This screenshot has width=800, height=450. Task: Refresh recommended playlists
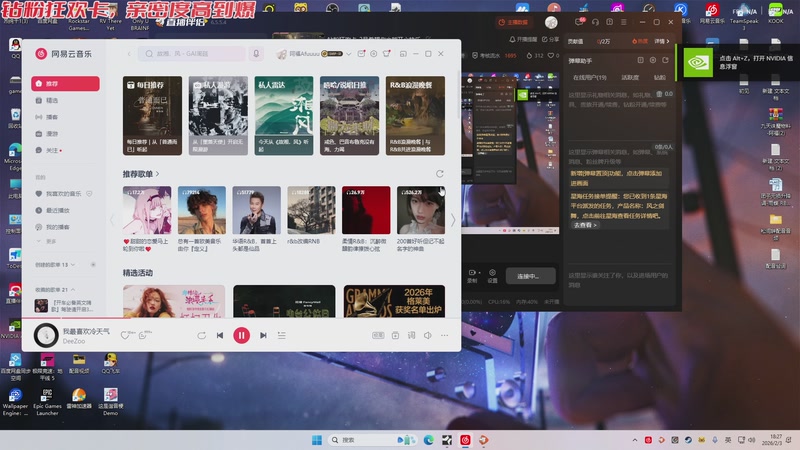(x=440, y=174)
